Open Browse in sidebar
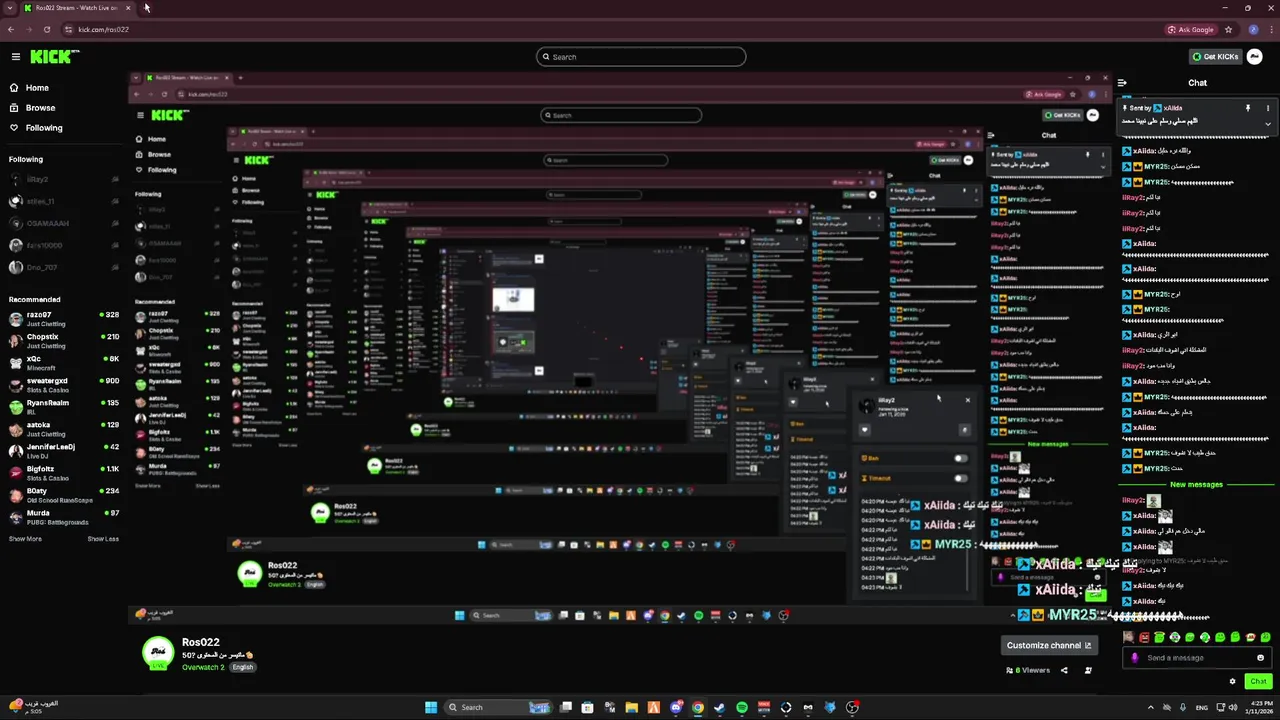Screen dimensions: 1280x720 click(x=32, y=108)
